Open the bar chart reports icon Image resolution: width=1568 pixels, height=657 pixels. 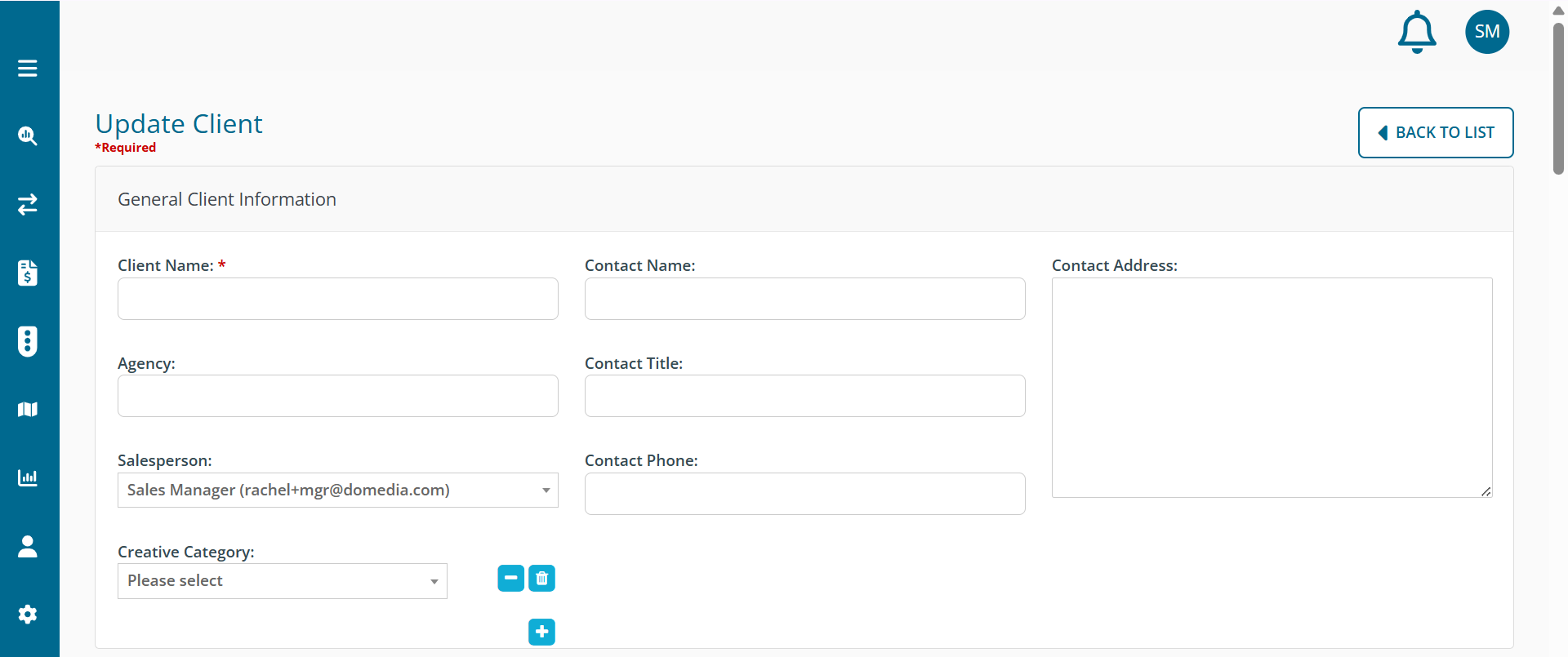point(28,477)
